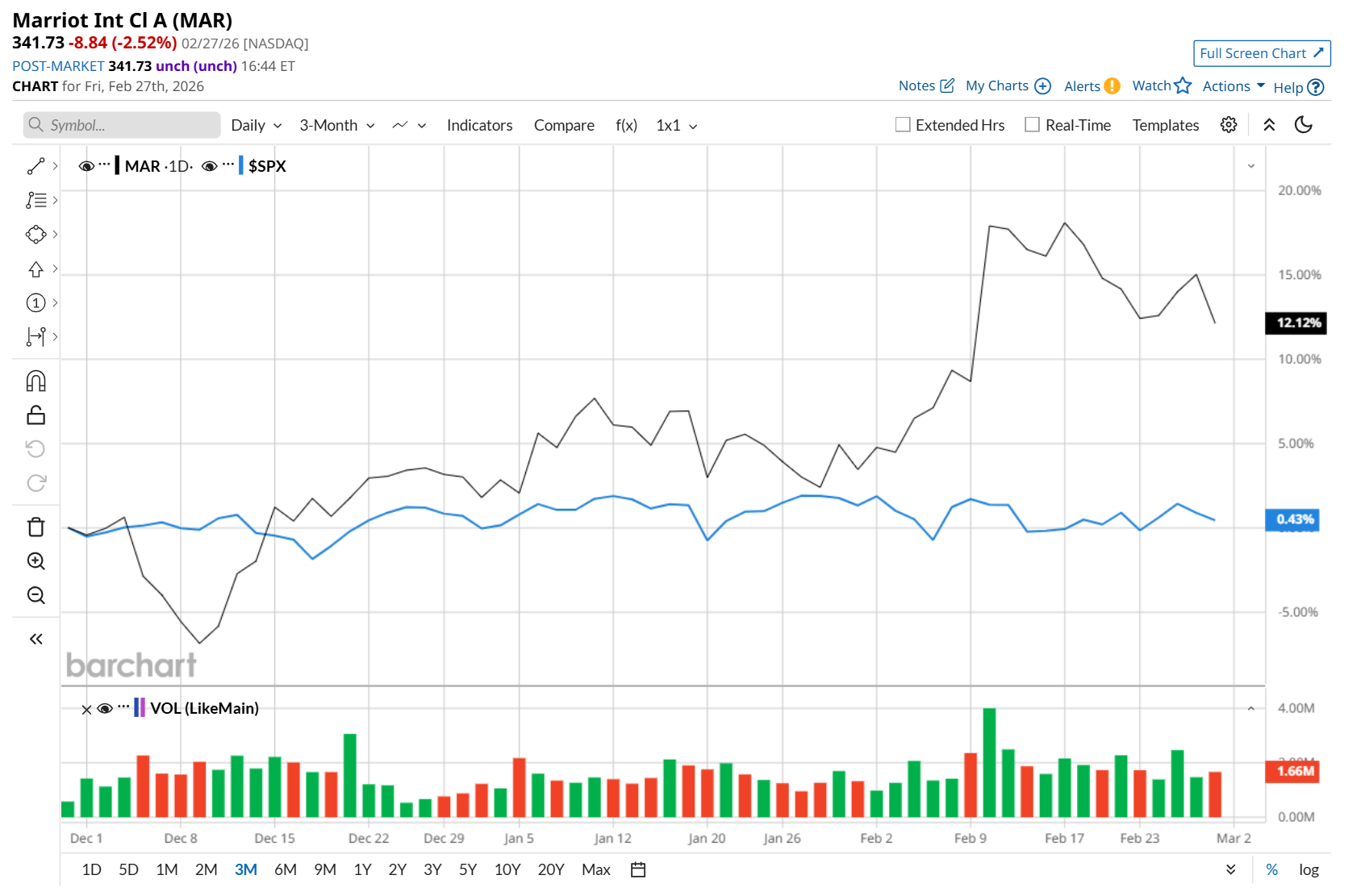Open the chart type dropdown
Screen dimensions: 1361x896
409,125
